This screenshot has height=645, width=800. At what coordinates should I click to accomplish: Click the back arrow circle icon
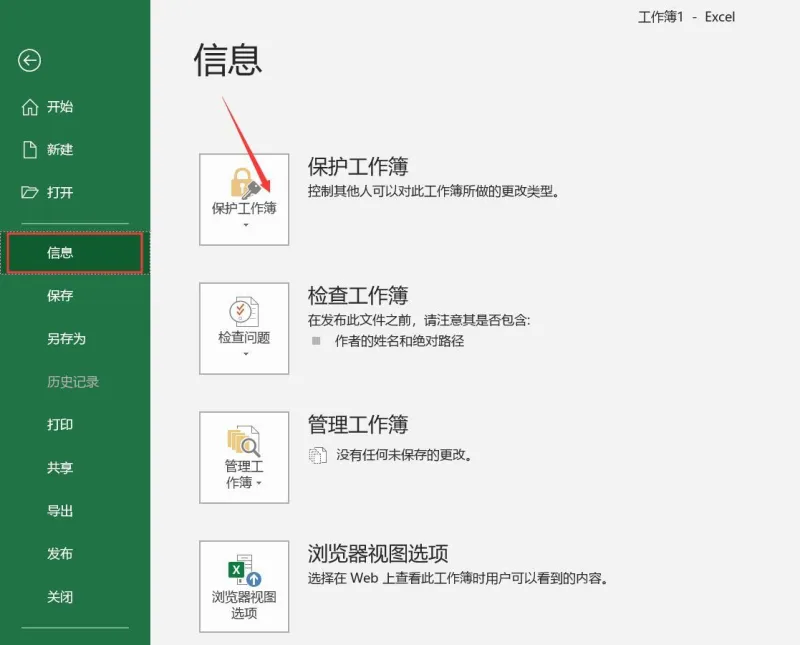(30, 61)
